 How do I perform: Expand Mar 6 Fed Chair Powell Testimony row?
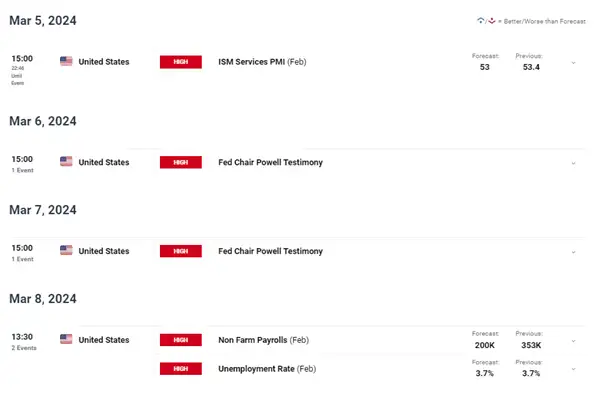(573, 163)
